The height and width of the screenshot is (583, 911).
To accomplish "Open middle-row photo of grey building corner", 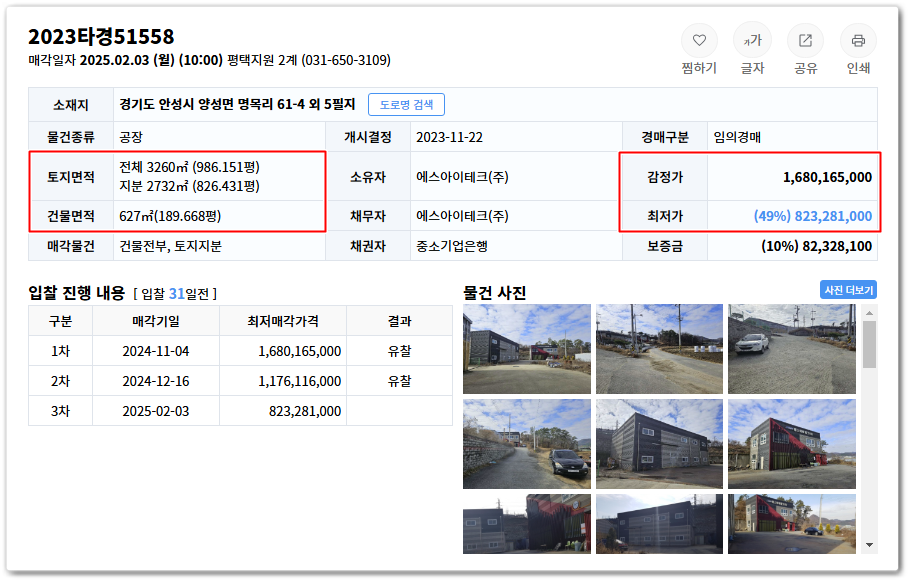I will pyautogui.click(x=659, y=444).
